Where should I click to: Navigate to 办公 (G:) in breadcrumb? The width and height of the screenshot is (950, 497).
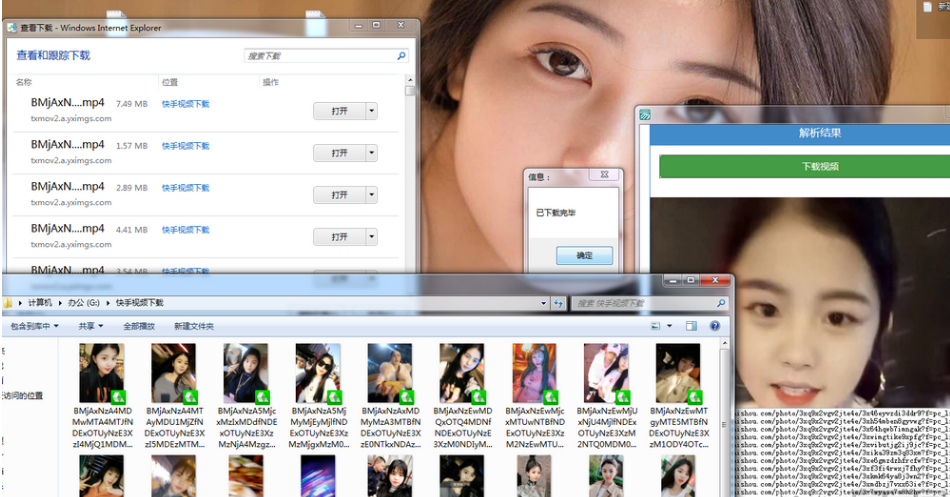tap(84, 302)
